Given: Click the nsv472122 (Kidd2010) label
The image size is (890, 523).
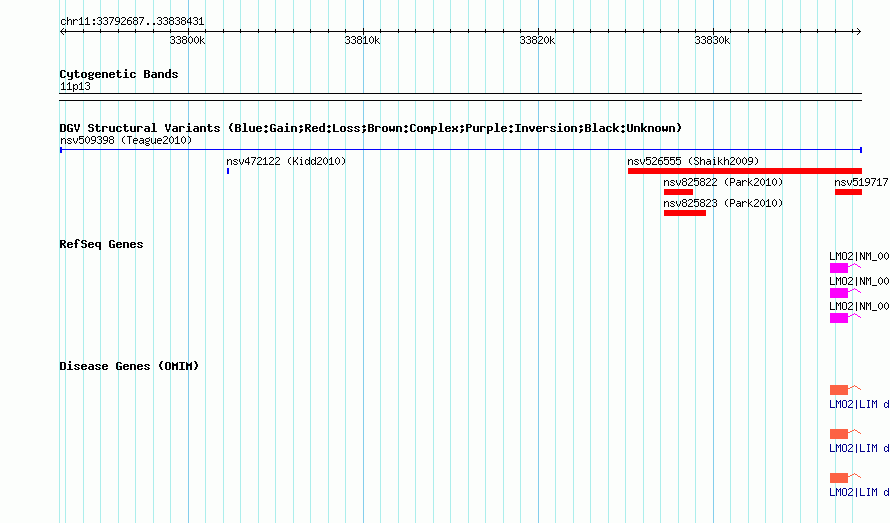Looking at the screenshot, I should pos(286,161).
